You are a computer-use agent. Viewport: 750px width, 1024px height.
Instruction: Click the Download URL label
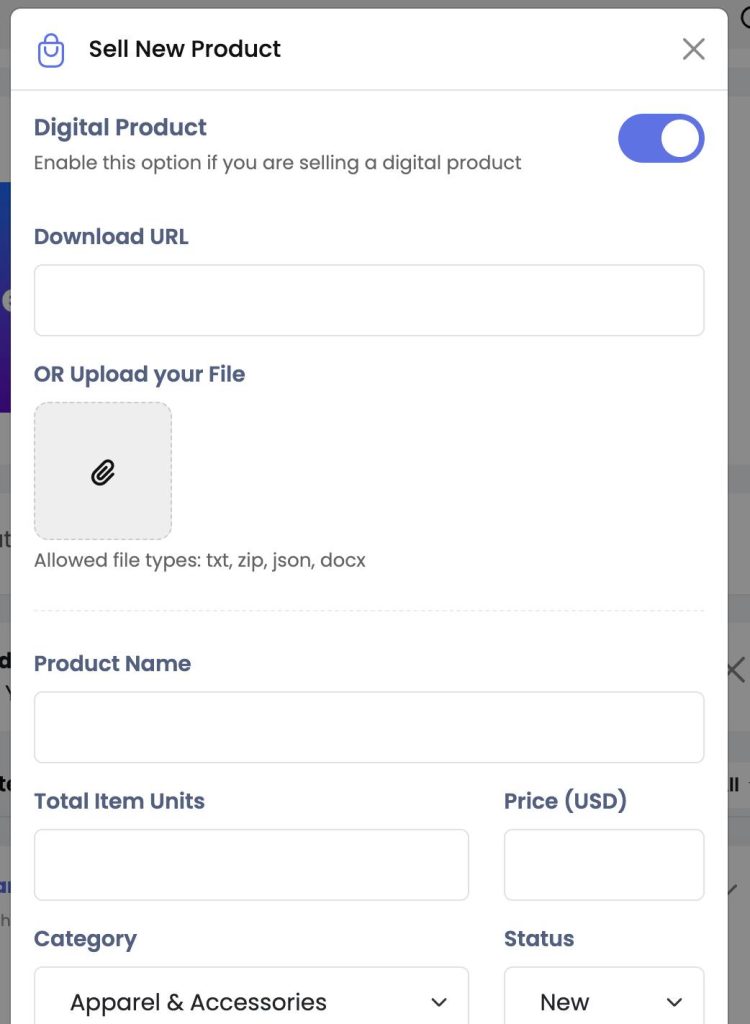coord(111,236)
